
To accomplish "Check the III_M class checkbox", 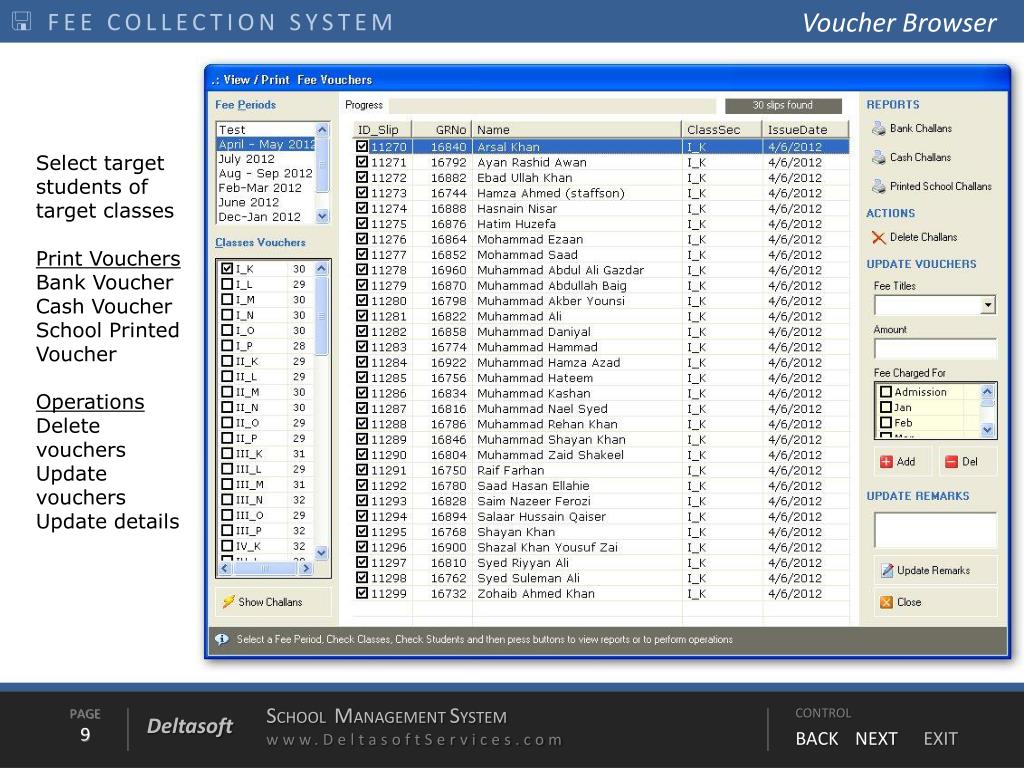I will pos(227,485).
